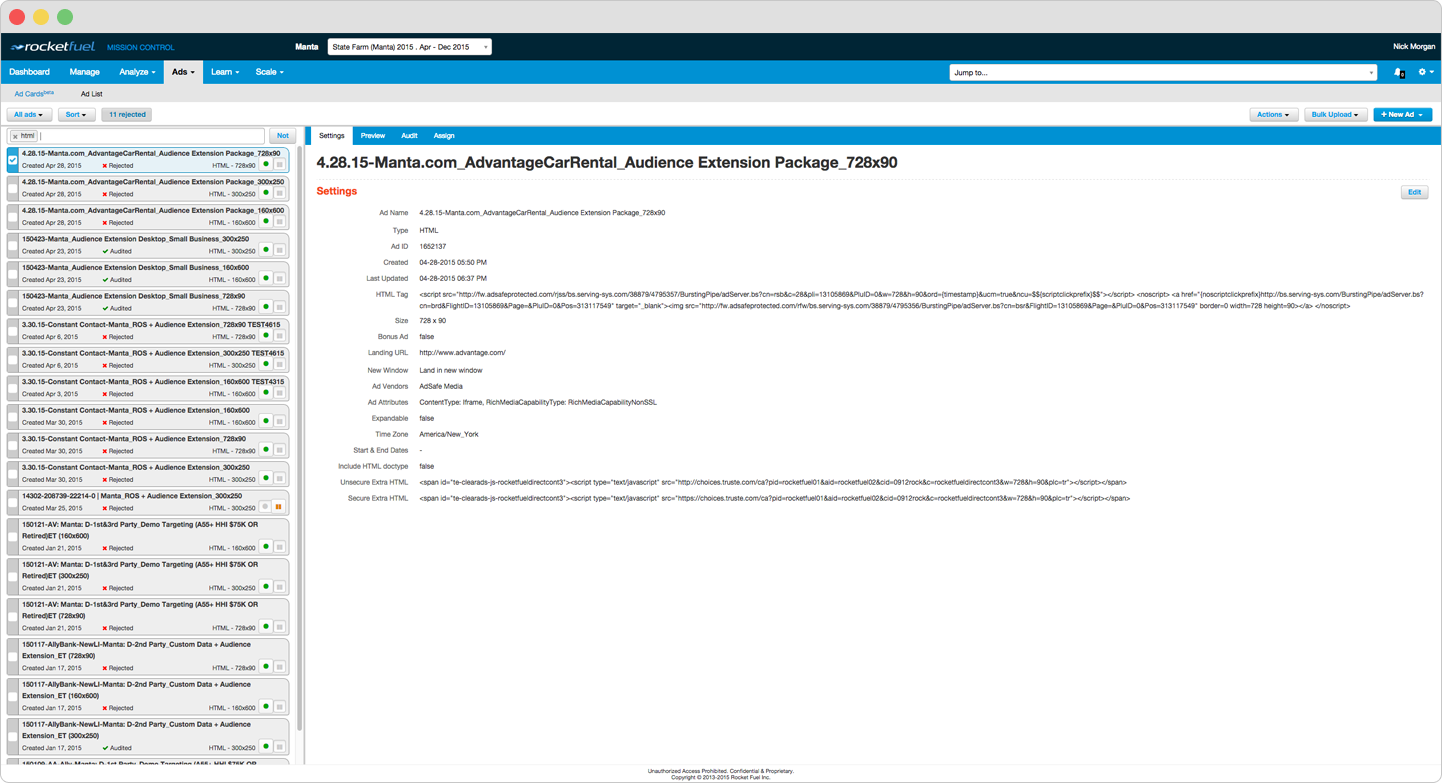Viewport: 1442px width, 783px height.
Task: Click the green status dot on AdvantageCarRental 728x90 ad
Action: coord(266,164)
